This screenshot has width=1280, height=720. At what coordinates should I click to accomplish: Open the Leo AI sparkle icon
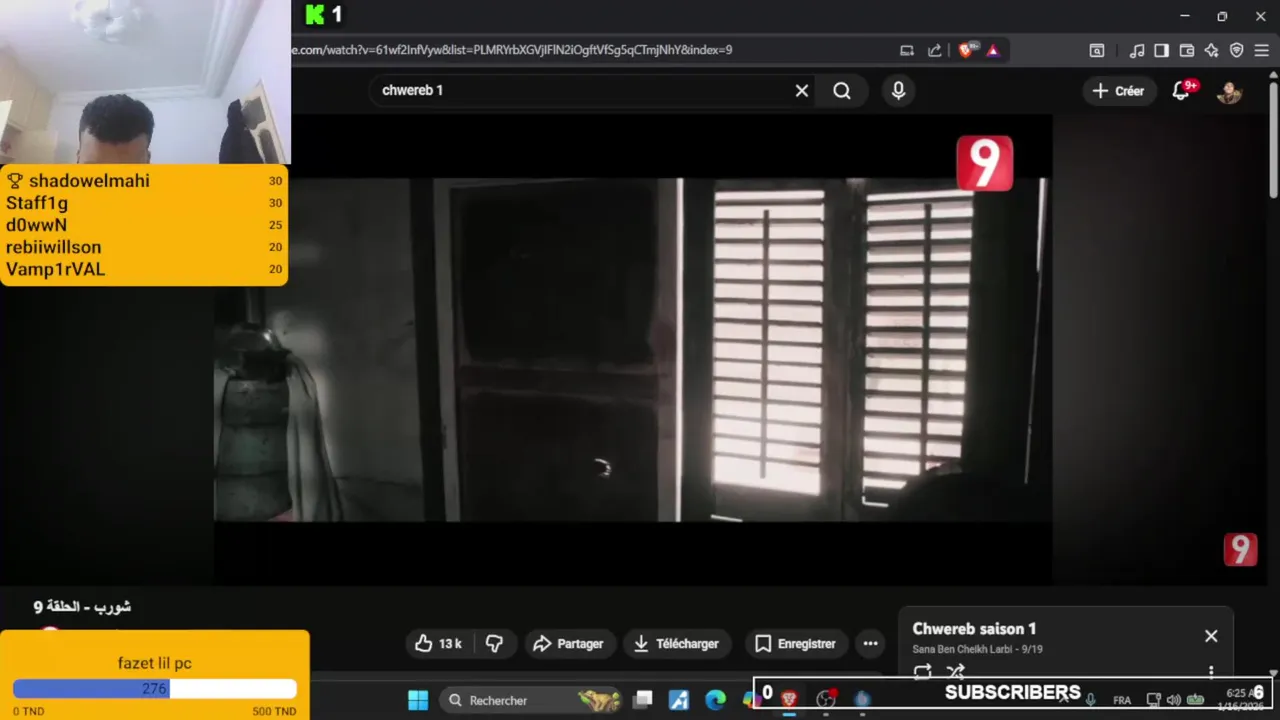[1212, 50]
